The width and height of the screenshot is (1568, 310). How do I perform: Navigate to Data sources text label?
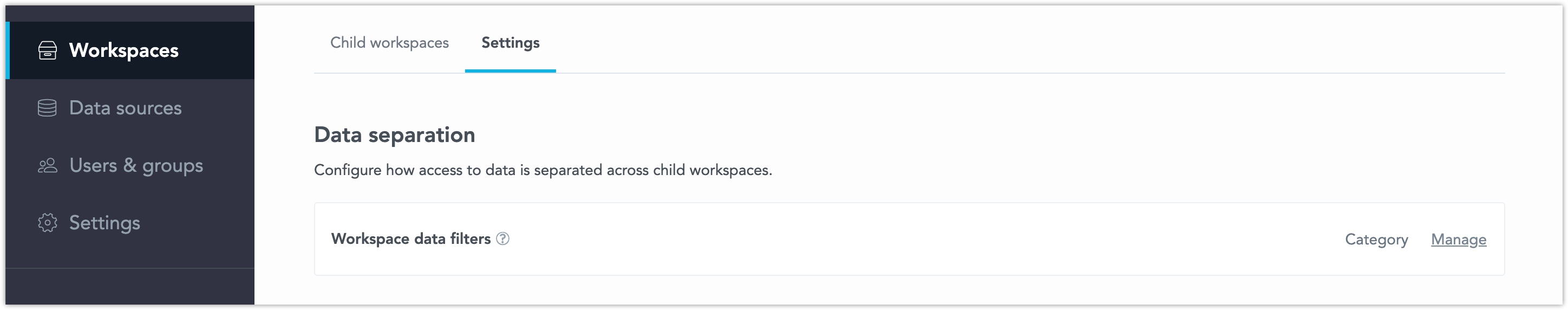click(126, 108)
